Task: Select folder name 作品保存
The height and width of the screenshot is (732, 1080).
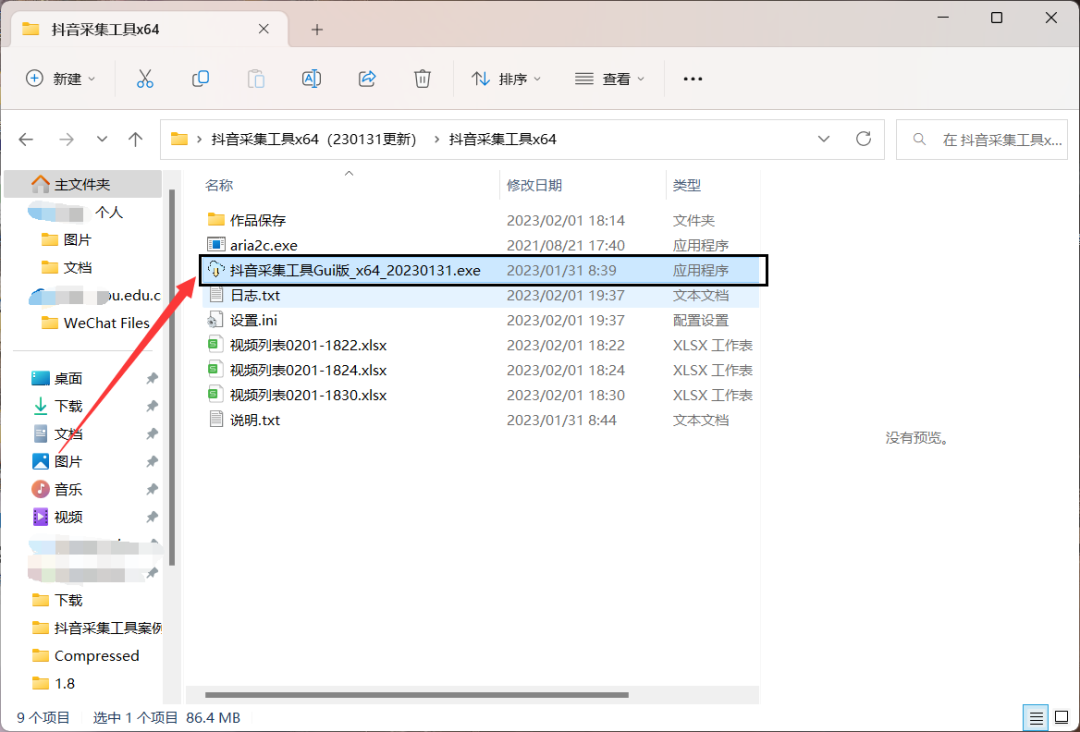Action: tap(258, 220)
